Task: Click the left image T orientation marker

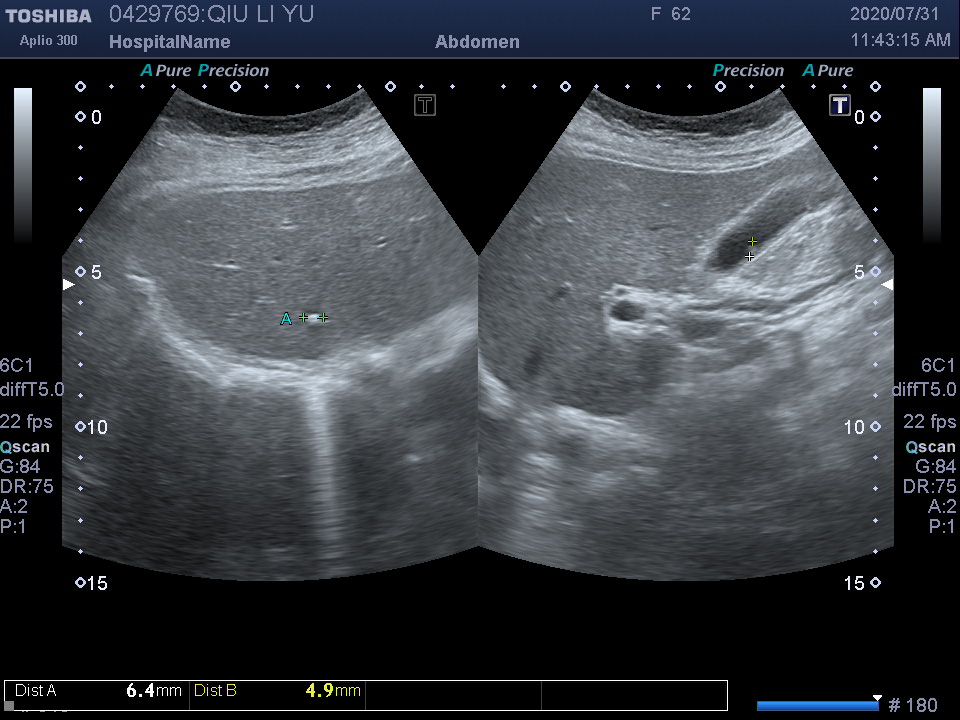Action: point(425,105)
